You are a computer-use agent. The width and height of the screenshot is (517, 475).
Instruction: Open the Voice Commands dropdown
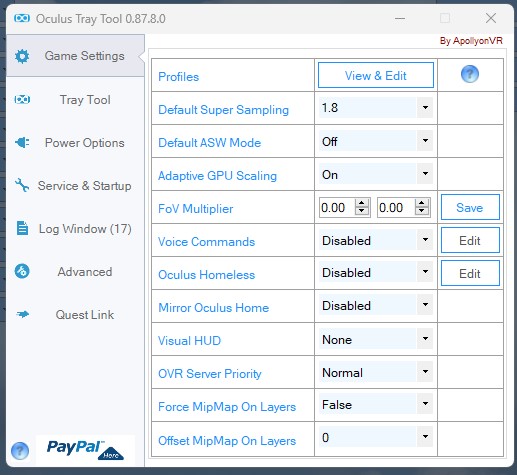click(425, 240)
